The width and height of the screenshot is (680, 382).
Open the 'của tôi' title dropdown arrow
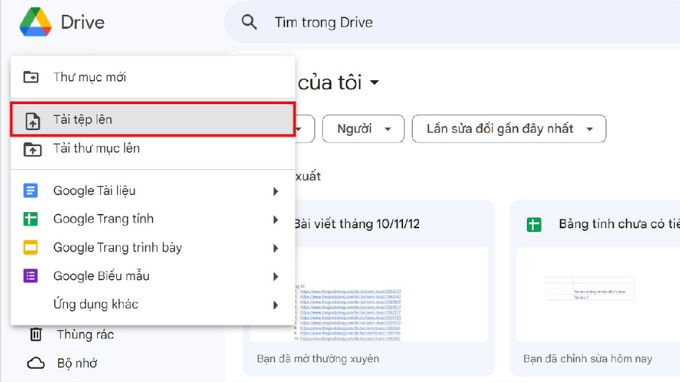[374, 82]
